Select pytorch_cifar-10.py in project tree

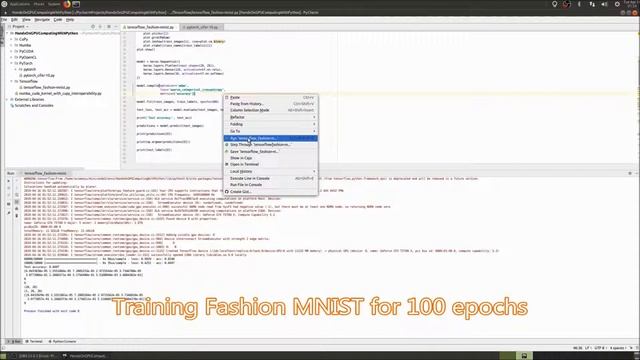click(x=39, y=76)
